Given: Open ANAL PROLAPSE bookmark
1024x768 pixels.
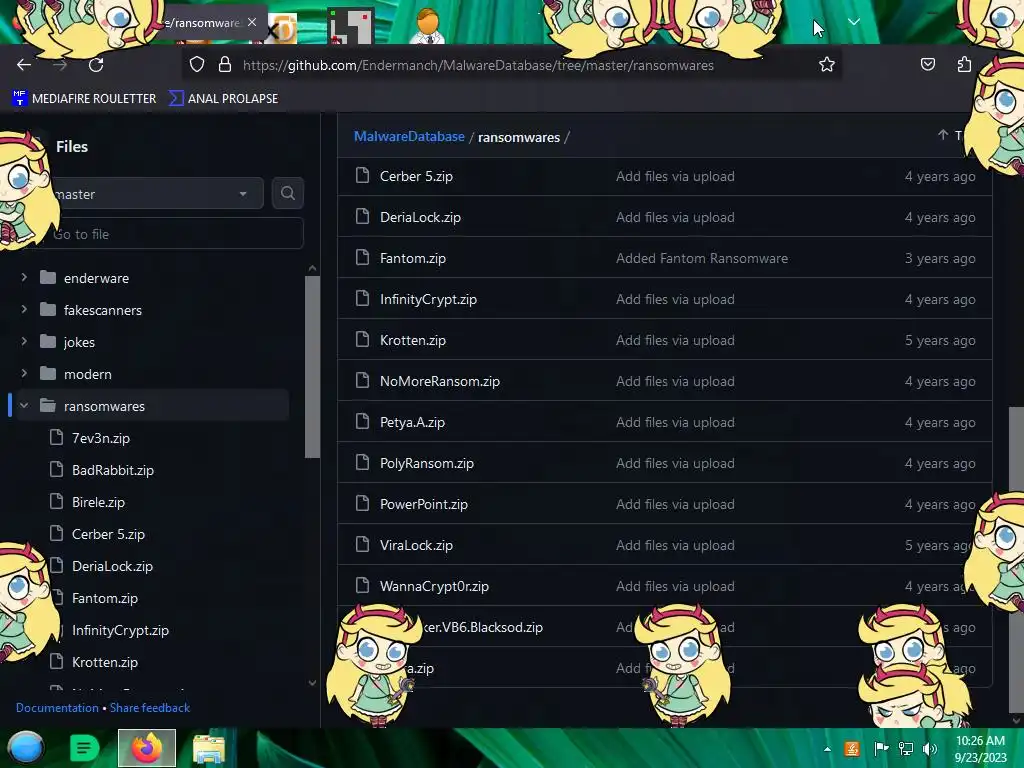Looking at the screenshot, I should 223,99.
